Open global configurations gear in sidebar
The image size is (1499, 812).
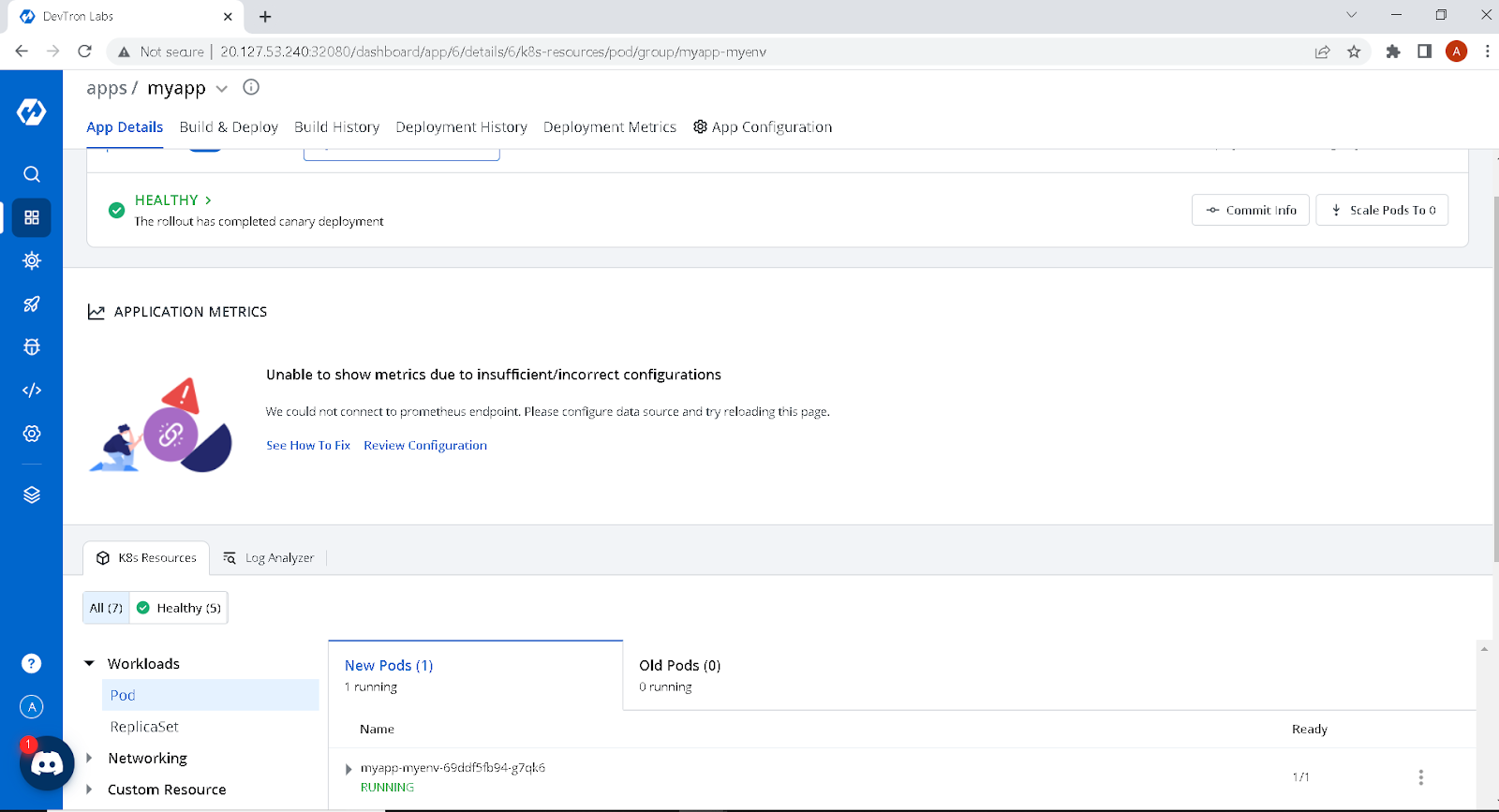pos(32,434)
